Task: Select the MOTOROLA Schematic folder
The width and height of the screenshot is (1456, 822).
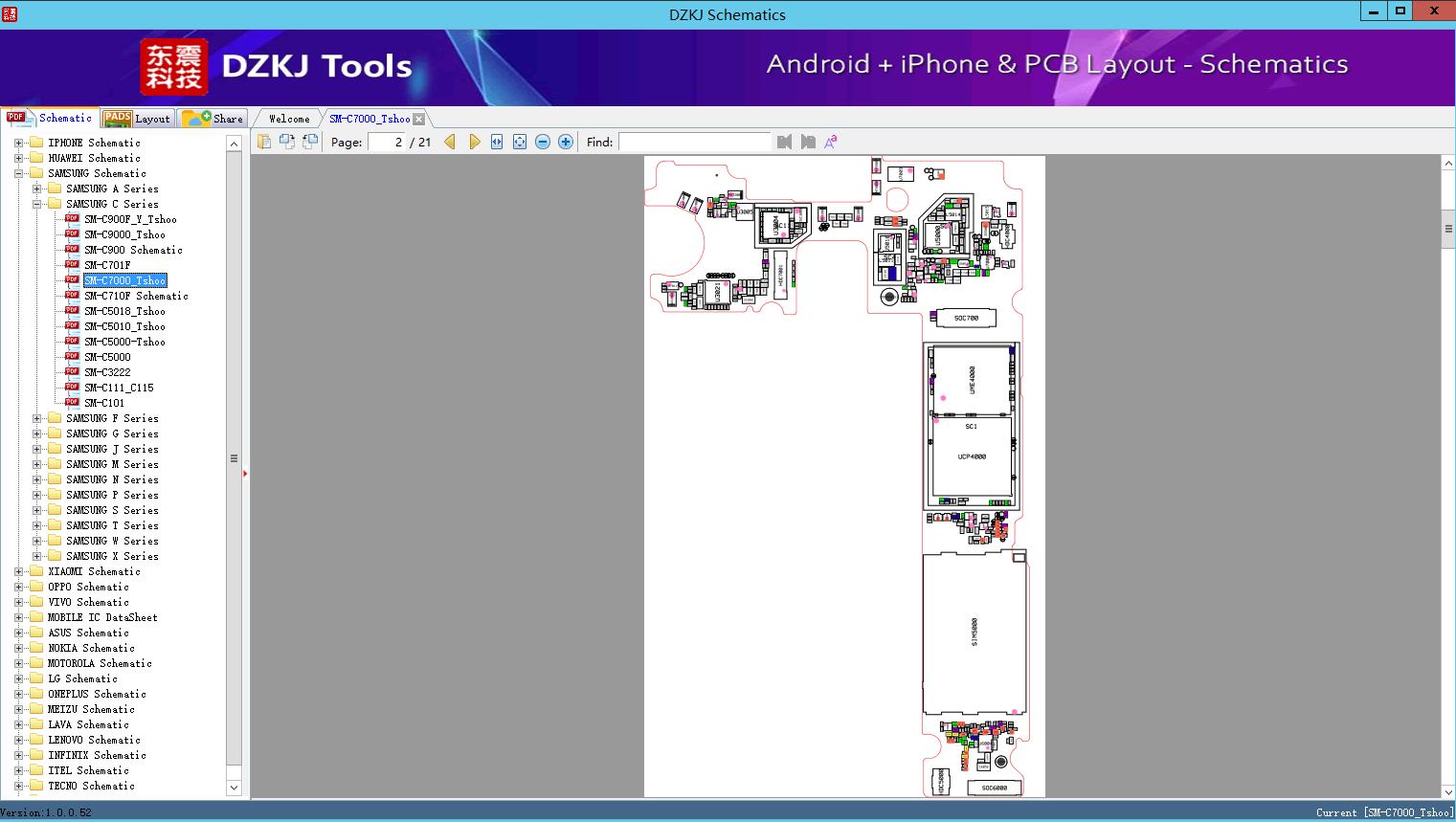Action: 100,663
